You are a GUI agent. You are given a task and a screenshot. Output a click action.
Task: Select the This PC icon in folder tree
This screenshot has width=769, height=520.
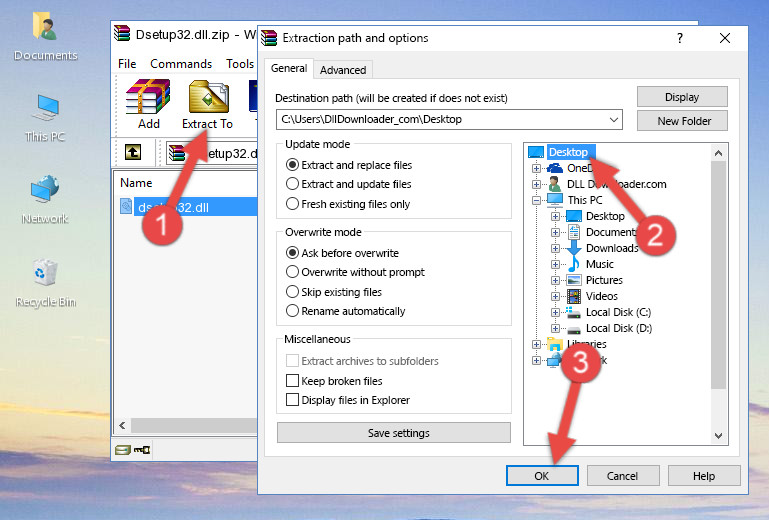click(x=555, y=200)
